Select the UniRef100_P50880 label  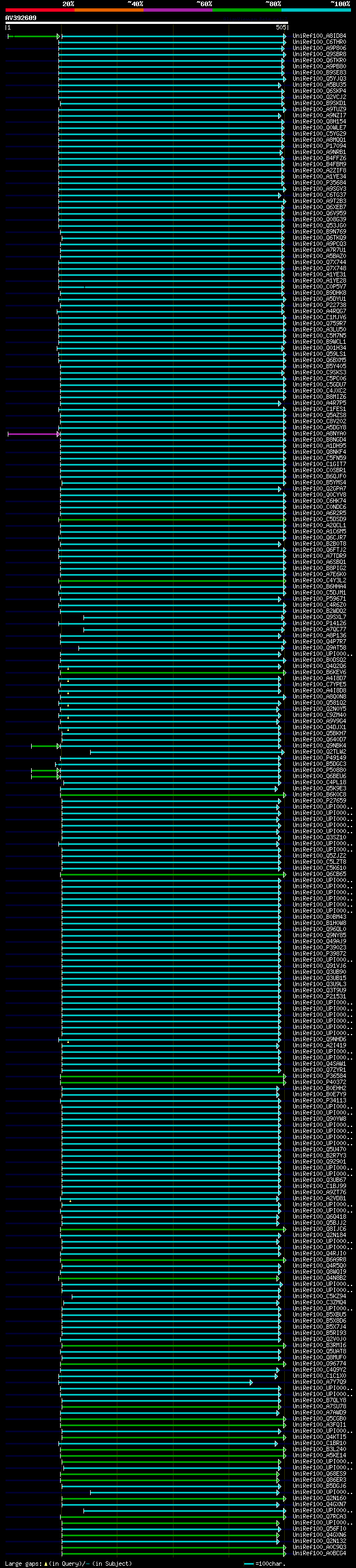pyautogui.click(x=319, y=769)
